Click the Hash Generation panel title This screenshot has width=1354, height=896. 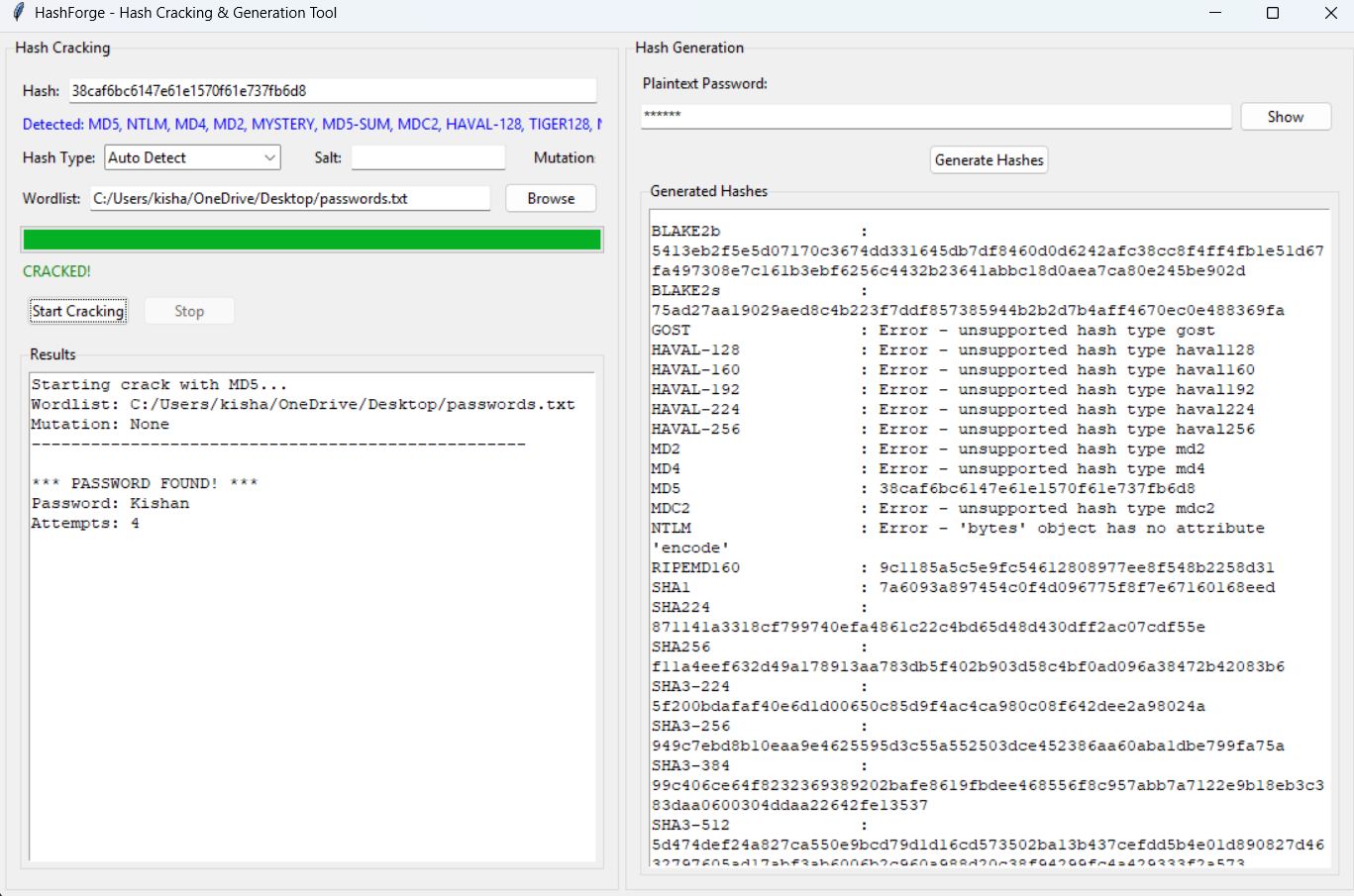click(689, 48)
